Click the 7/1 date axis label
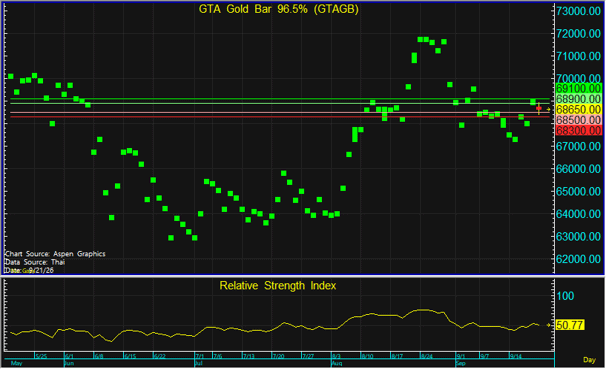This screenshot has width=606, height=369. [x=199, y=356]
